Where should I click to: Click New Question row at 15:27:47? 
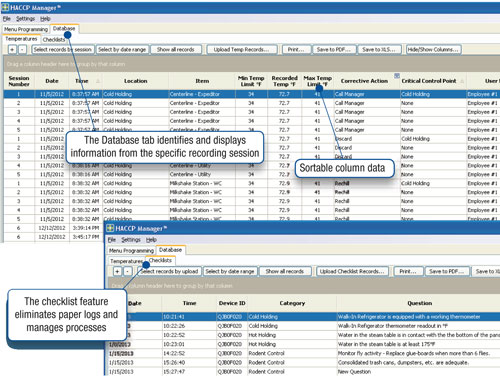coord(303,371)
